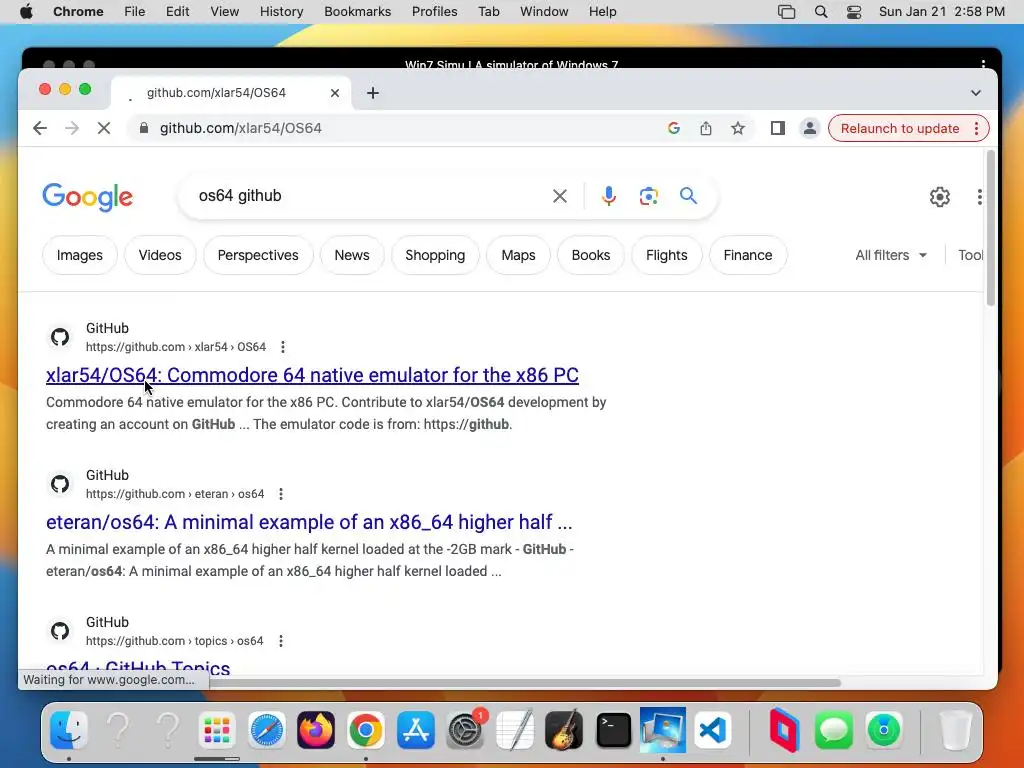Click the Google icon in the address bar
This screenshot has width=1024, height=768.
[x=674, y=128]
